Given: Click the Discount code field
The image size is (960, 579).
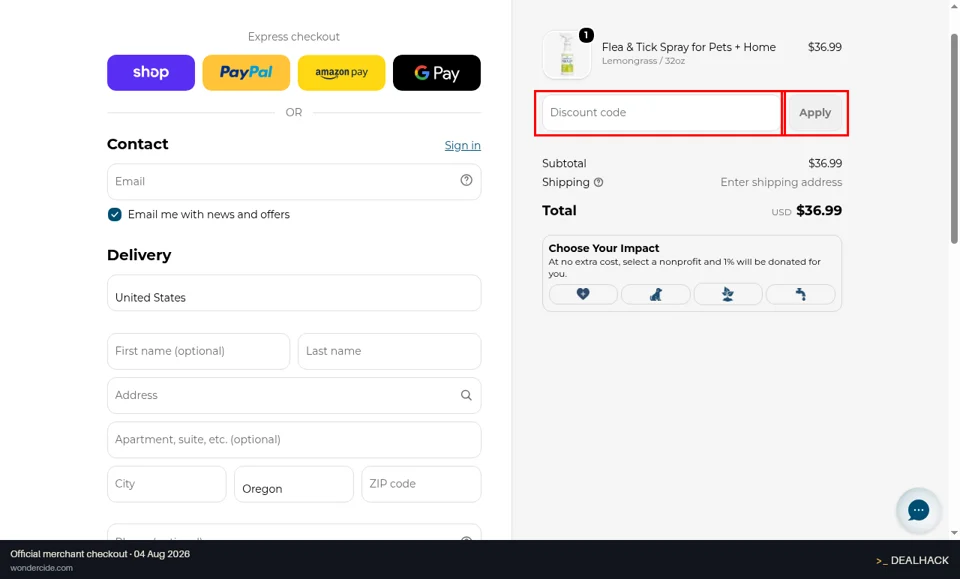Looking at the screenshot, I should (x=661, y=113).
